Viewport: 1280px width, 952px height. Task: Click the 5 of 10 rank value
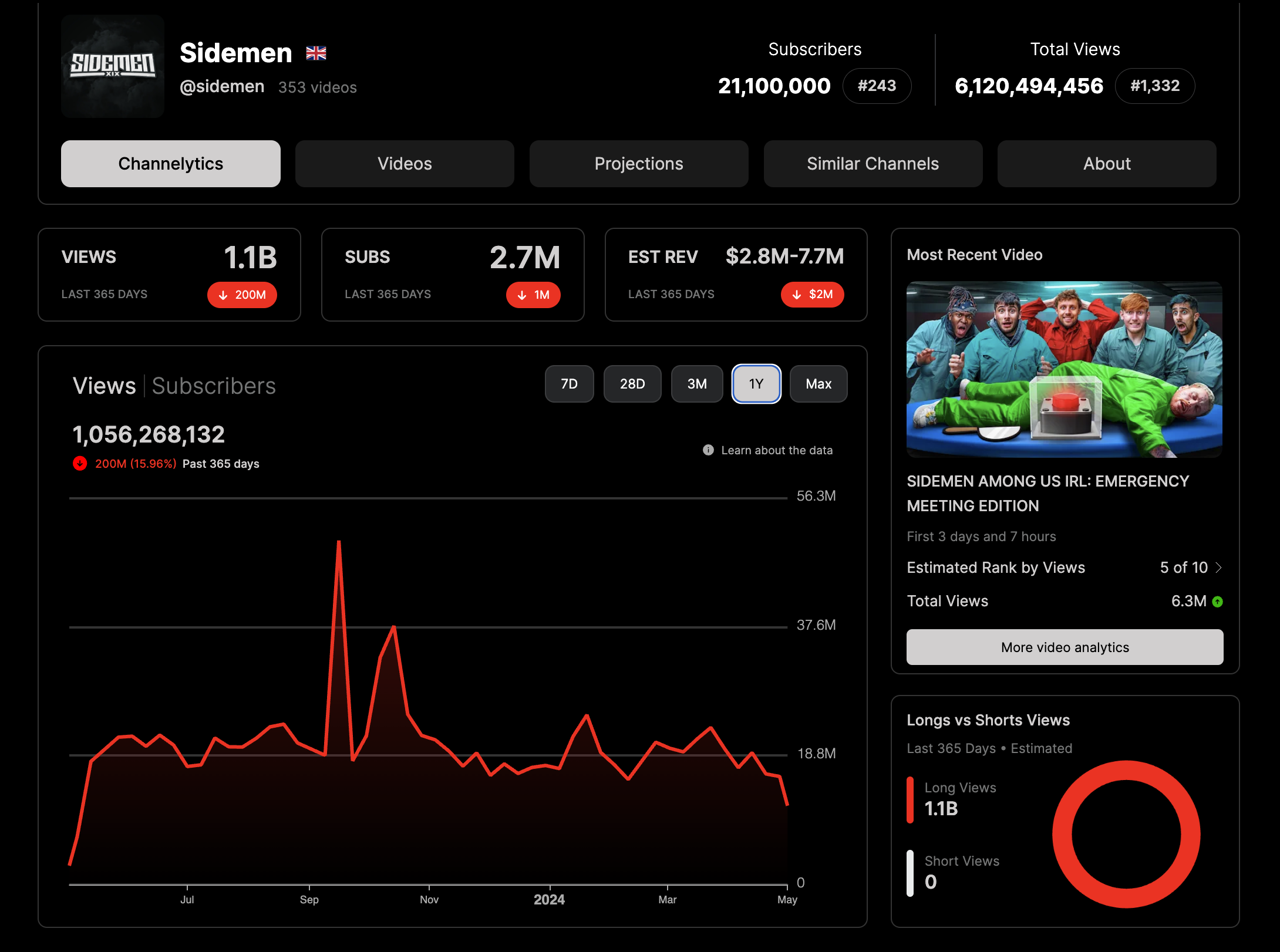tap(1184, 568)
